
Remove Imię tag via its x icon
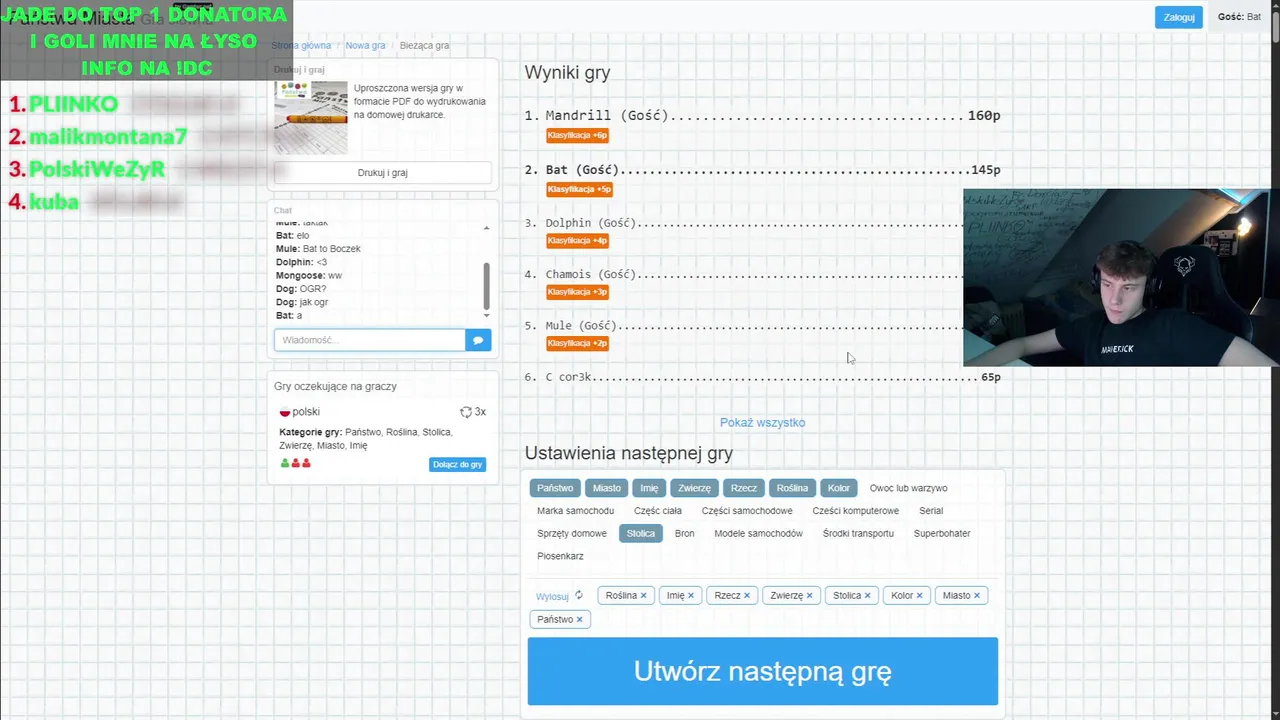tap(690, 595)
